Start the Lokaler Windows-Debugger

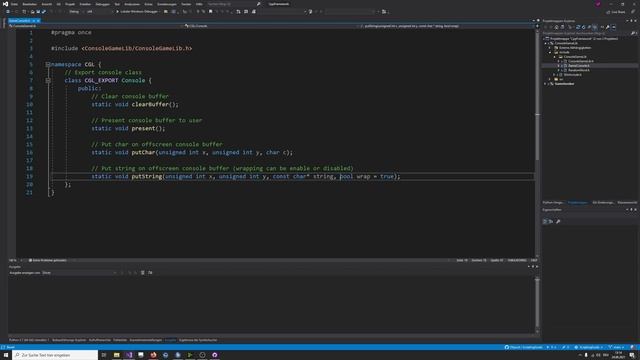[x=137, y=11]
